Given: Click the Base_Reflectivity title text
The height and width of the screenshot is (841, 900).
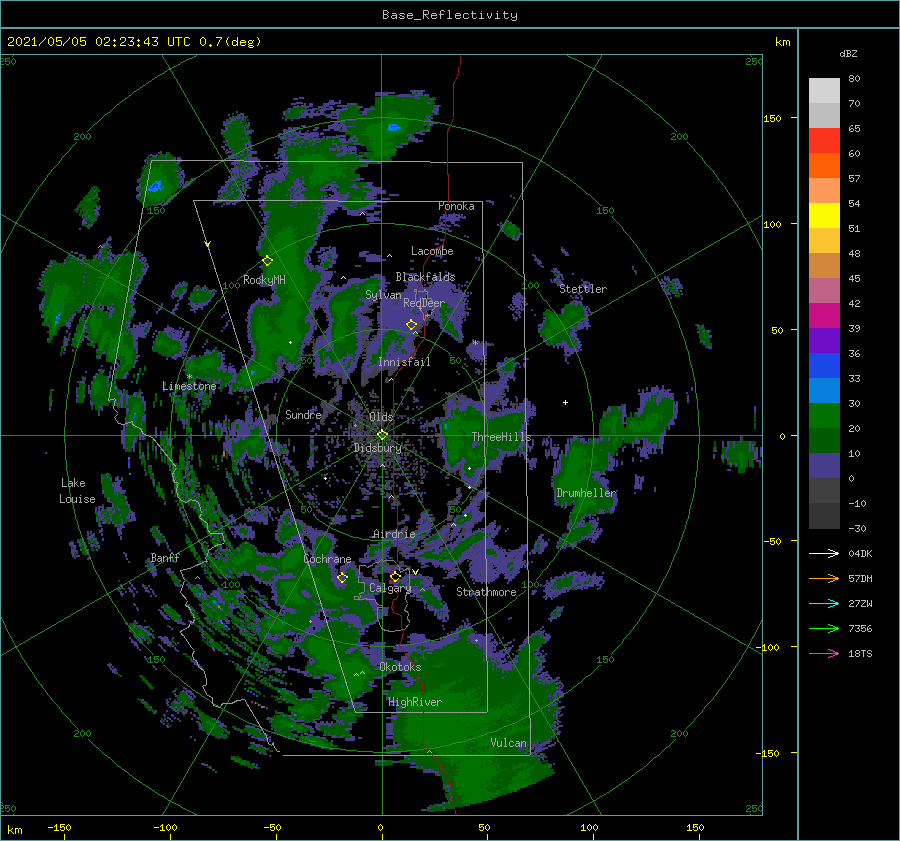Looking at the screenshot, I should coord(450,15).
